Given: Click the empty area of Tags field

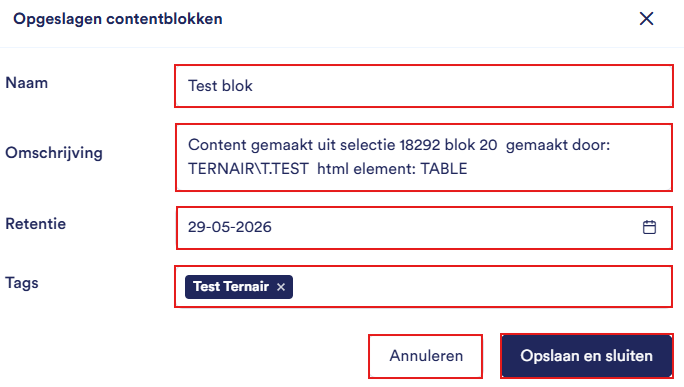Looking at the screenshot, I should coord(480,287).
